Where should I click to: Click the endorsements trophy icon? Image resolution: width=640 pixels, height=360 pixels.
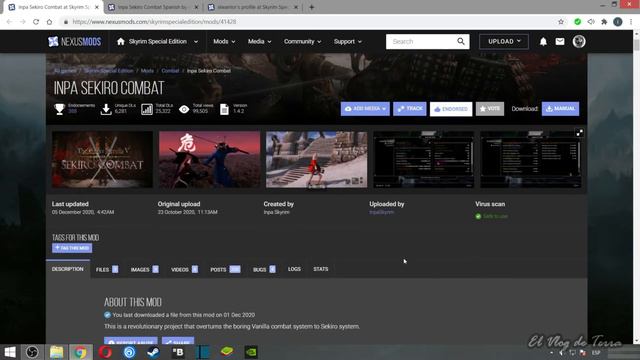[60, 109]
